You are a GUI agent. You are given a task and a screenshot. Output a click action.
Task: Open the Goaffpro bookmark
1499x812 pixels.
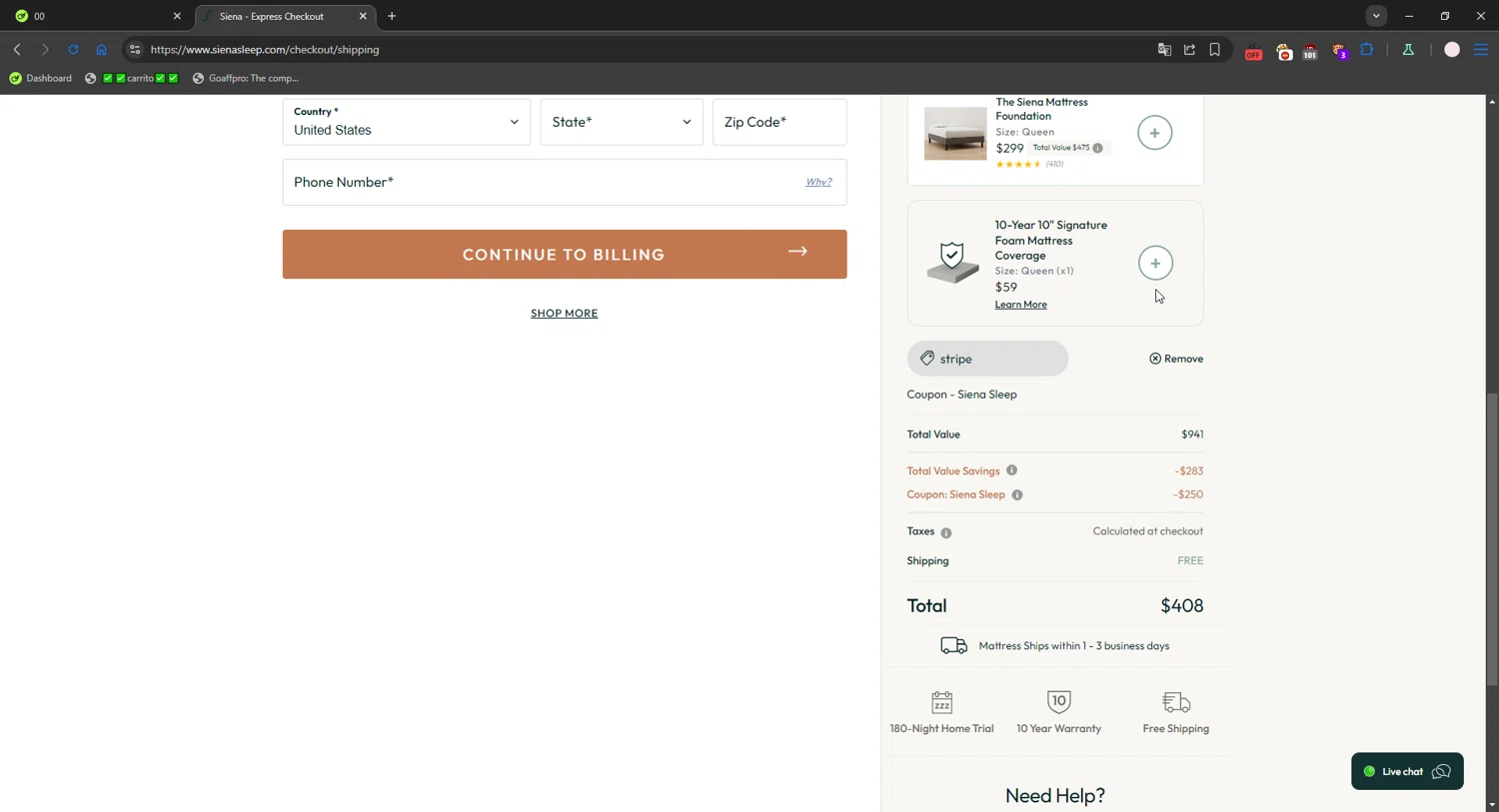point(245,78)
